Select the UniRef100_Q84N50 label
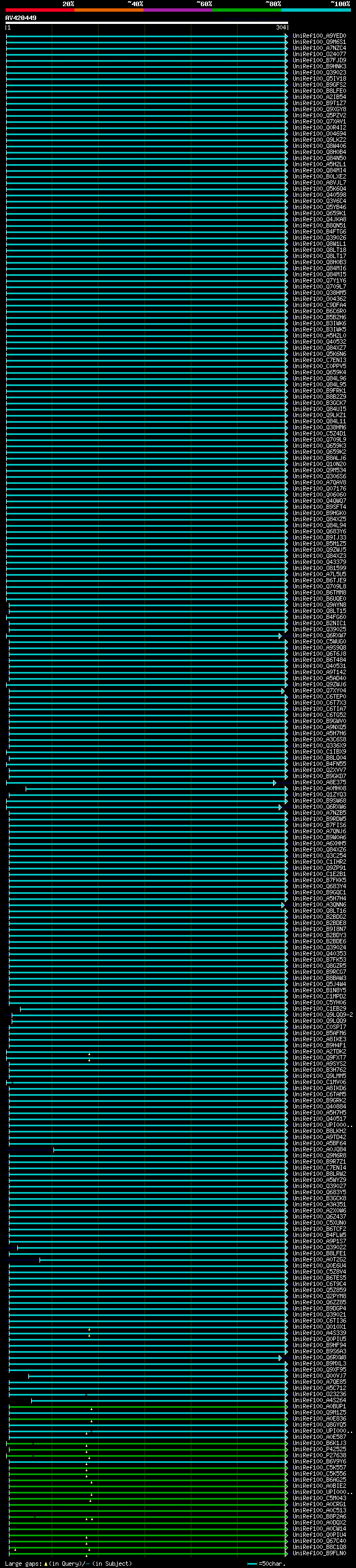 click(319, 159)
